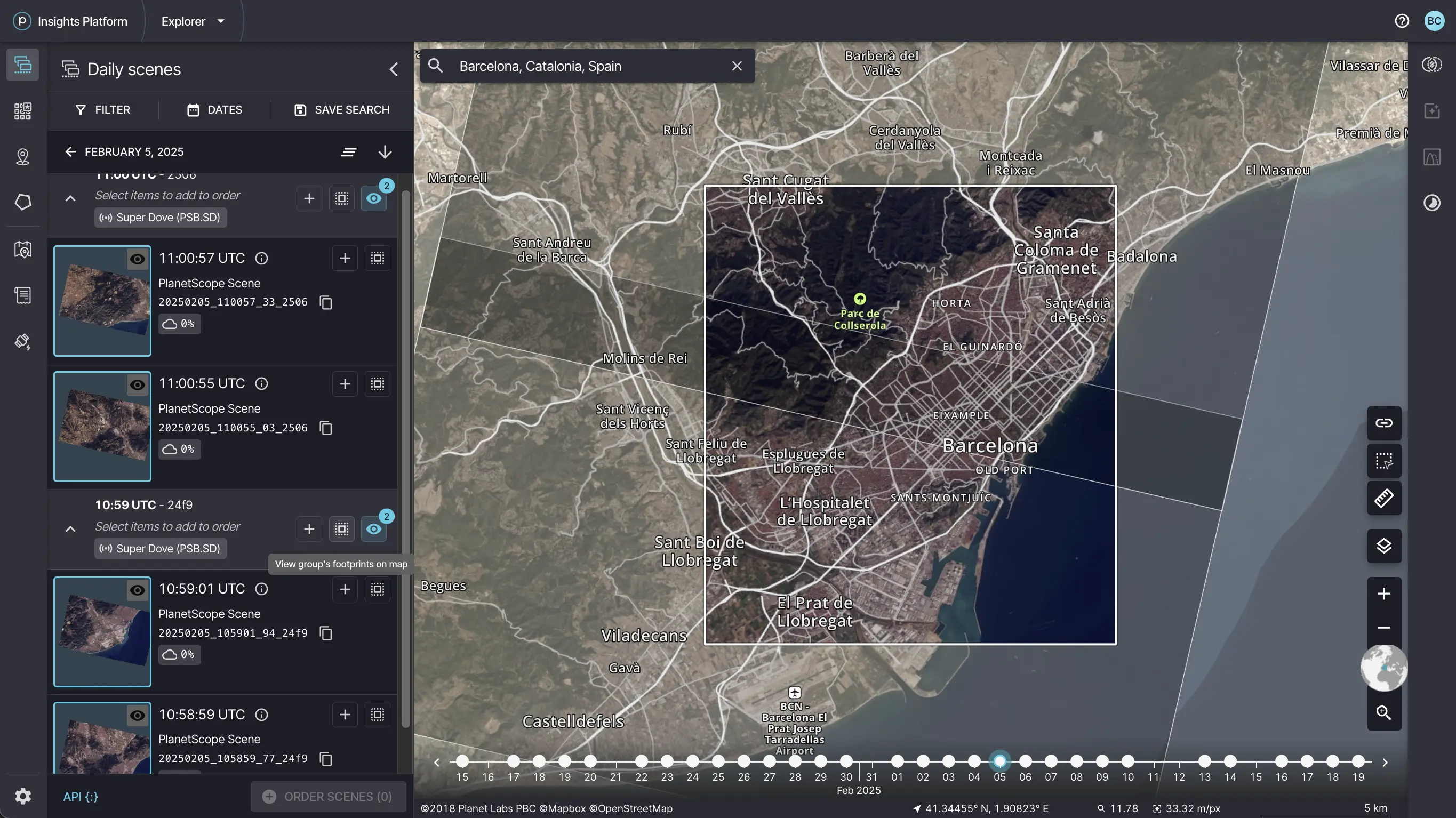Select the Feb 05 timeline marker
The width and height of the screenshot is (1456, 818).
(1000, 761)
